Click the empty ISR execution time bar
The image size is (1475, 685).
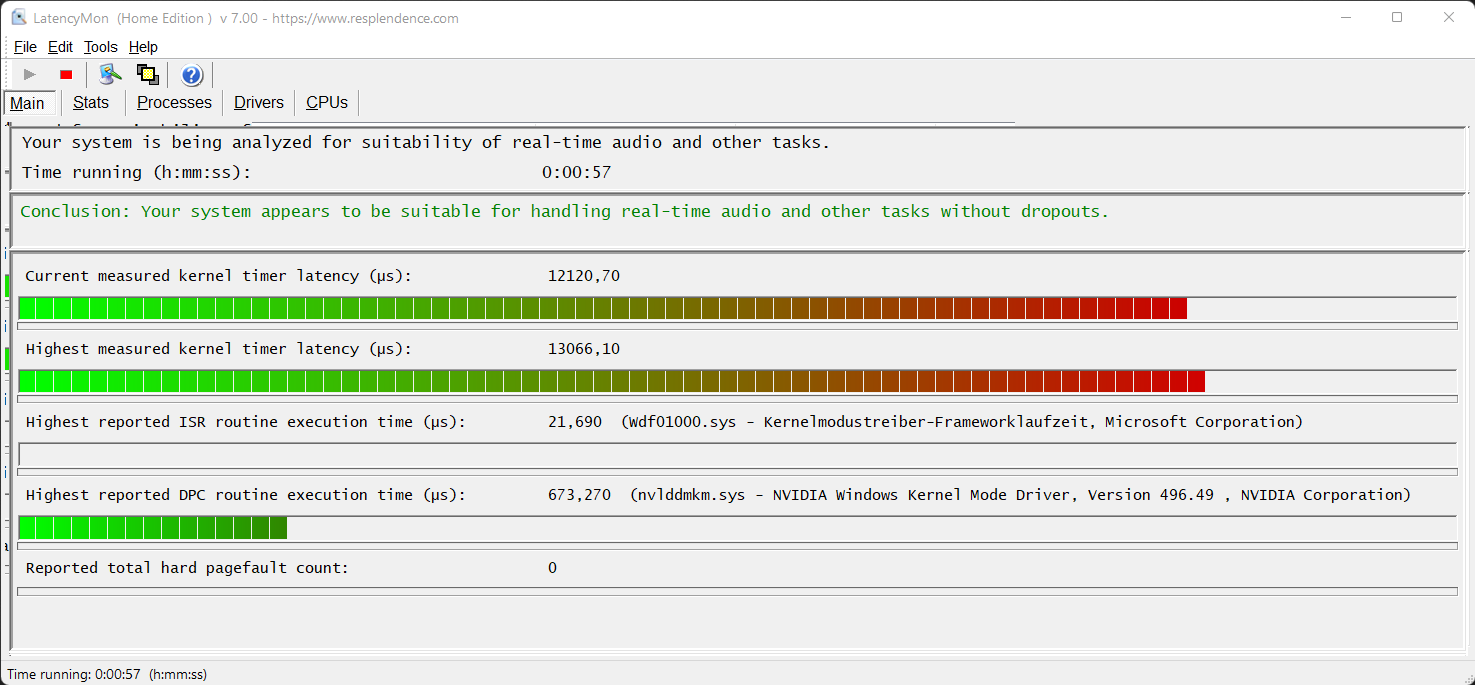[x=737, y=455]
